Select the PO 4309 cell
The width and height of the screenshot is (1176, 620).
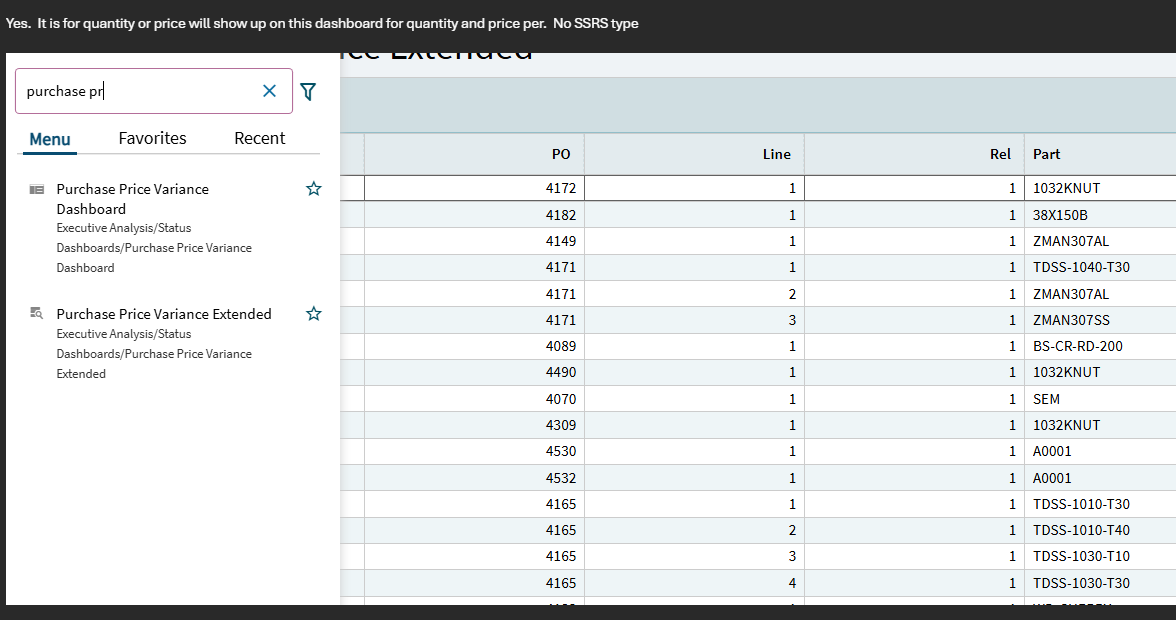tap(474, 425)
